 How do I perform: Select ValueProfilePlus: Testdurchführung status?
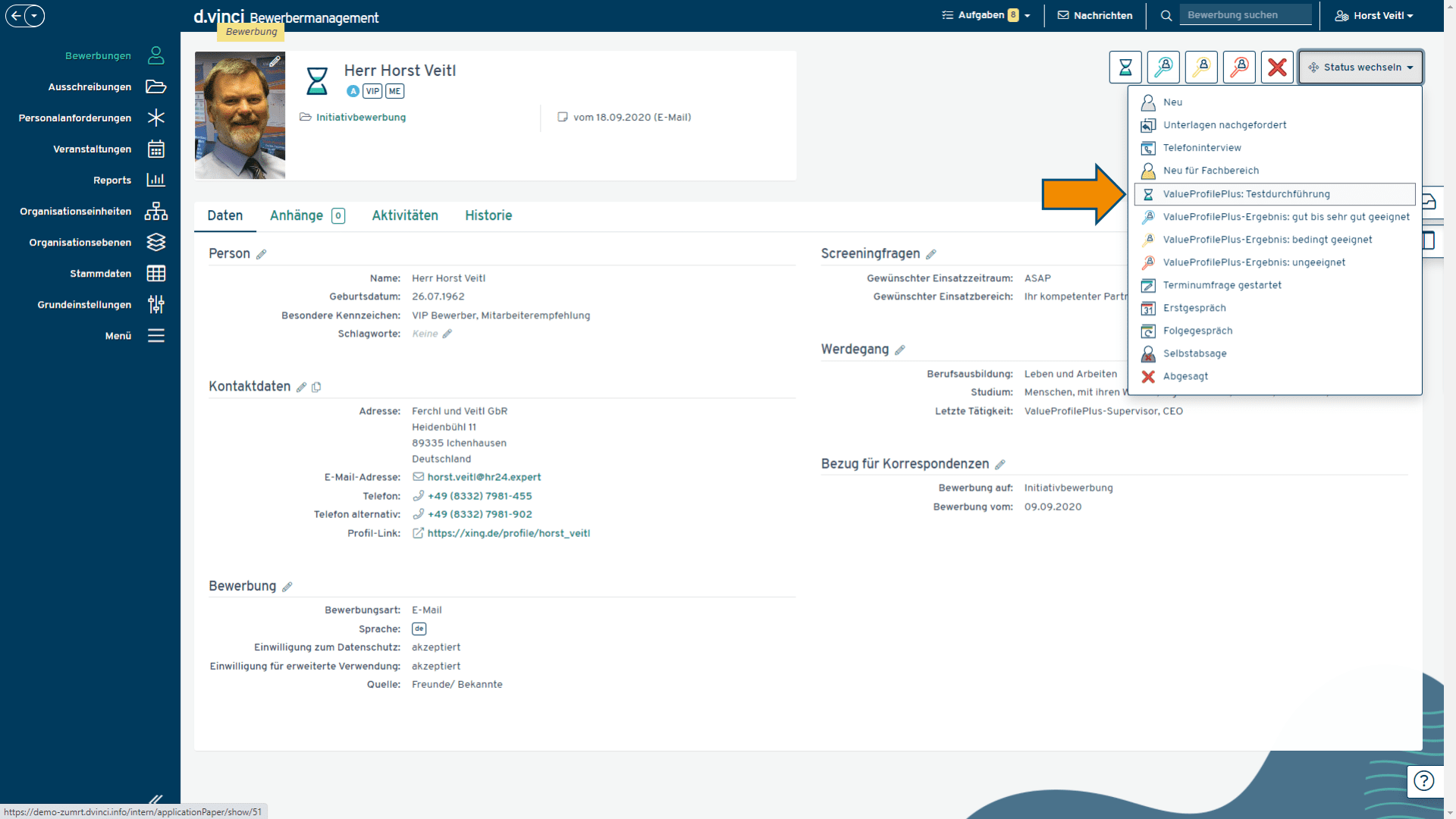(1246, 194)
